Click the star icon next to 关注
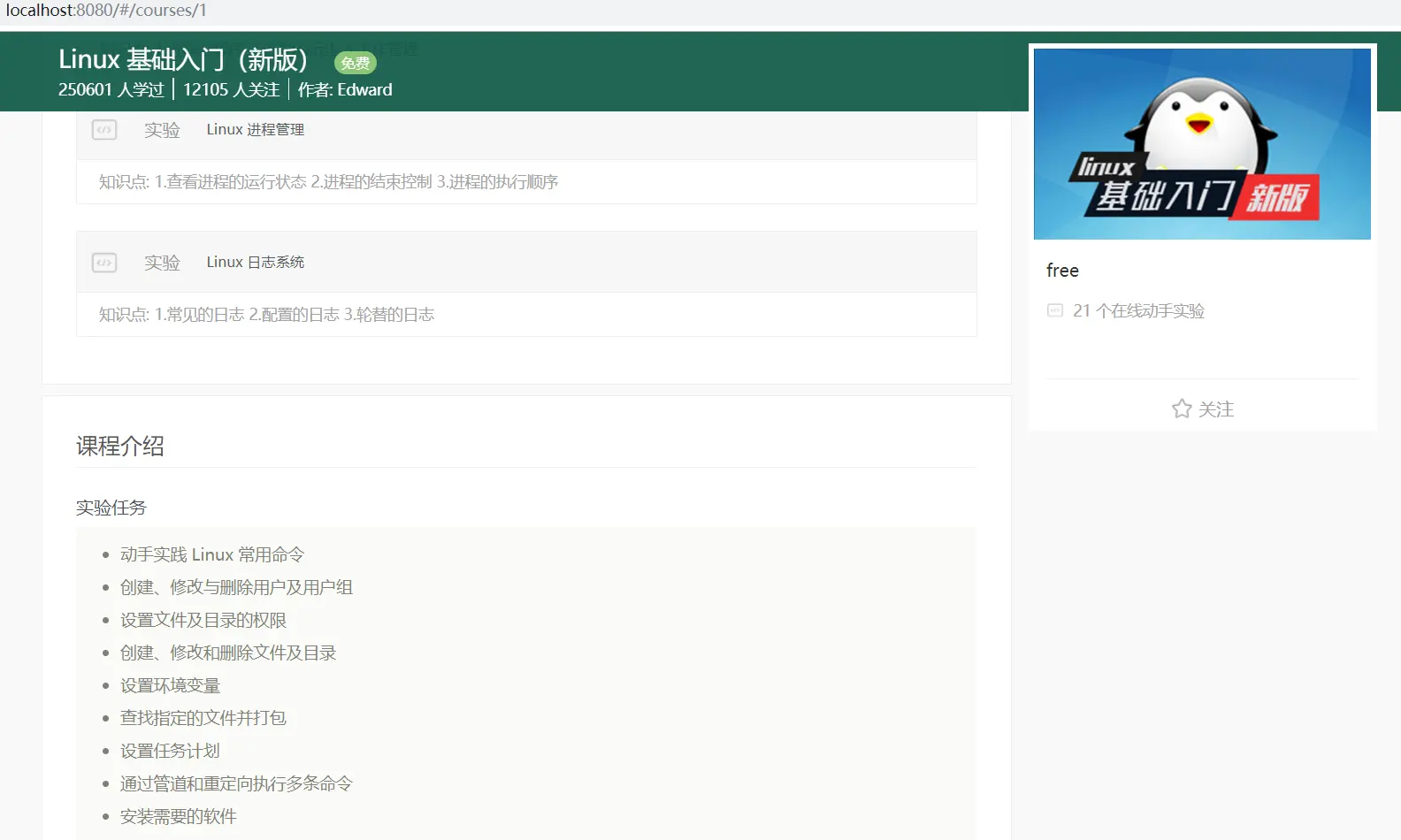This screenshot has width=1401, height=840. click(1182, 409)
